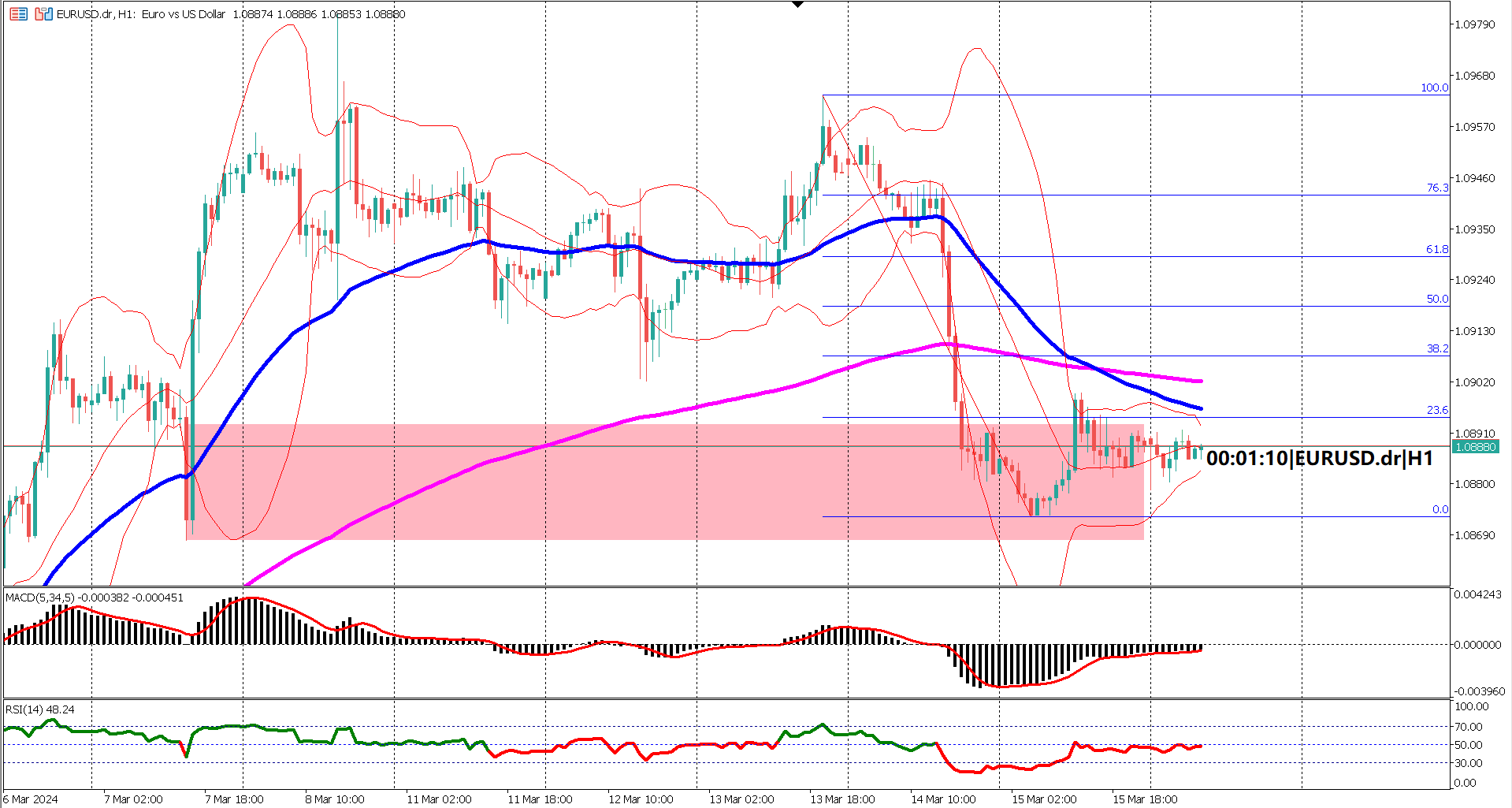The width and height of the screenshot is (1512, 808).
Task: Click the 100.0 Fibonacci level label
Action: tap(1434, 88)
